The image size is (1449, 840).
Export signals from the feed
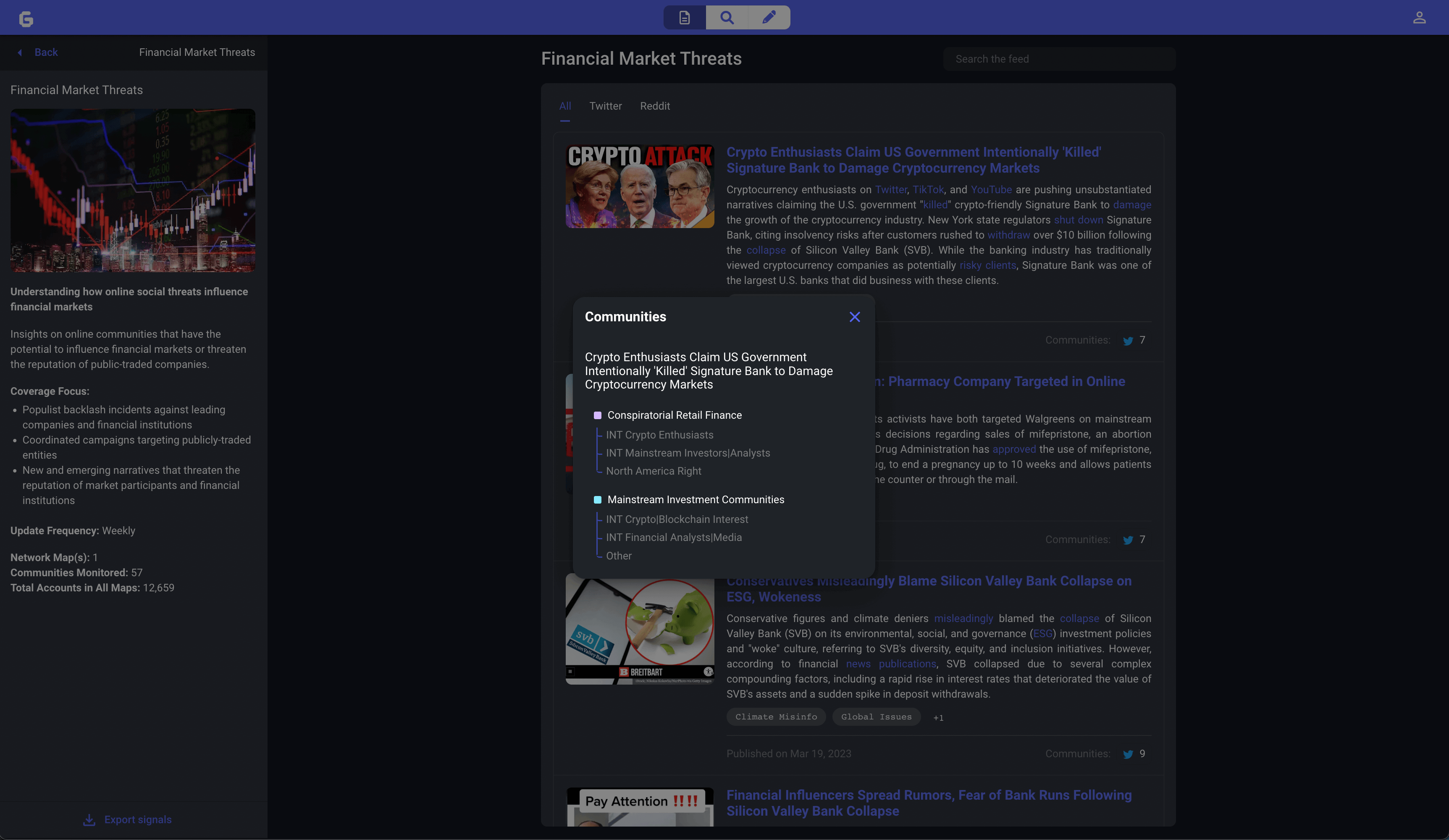tap(138, 820)
